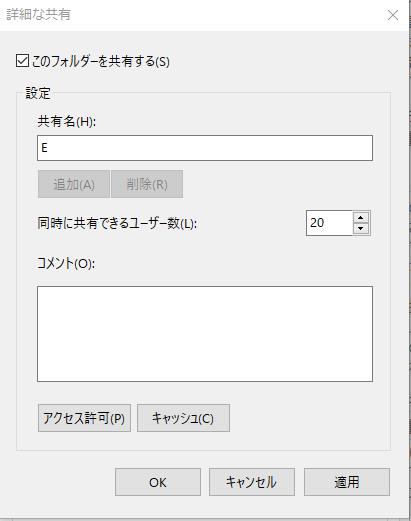
Task: Click the このフォルダーを共有する(S) label text
Action: 101,61
